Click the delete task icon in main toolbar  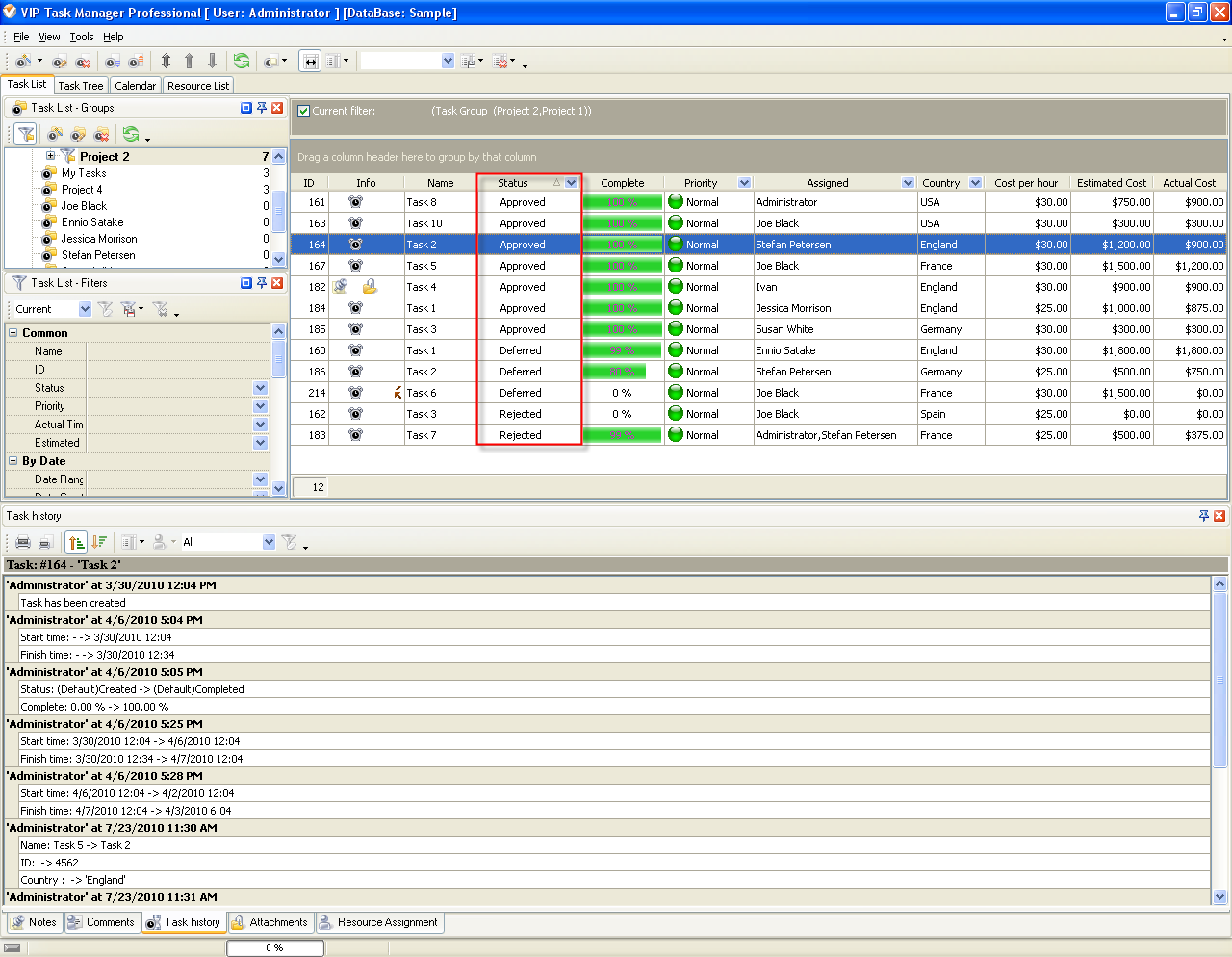pos(83,62)
